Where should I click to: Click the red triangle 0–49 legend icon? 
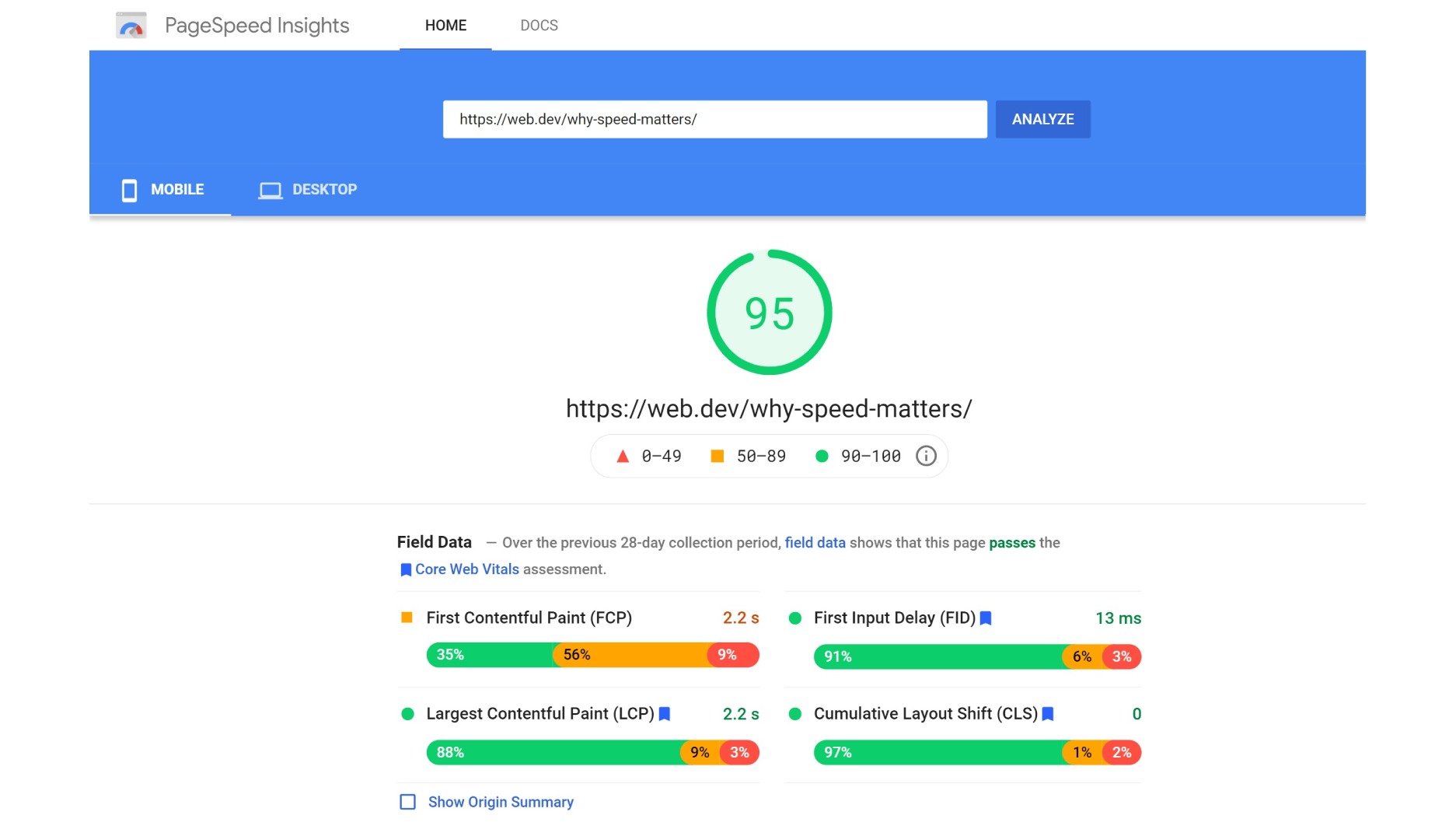623,456
